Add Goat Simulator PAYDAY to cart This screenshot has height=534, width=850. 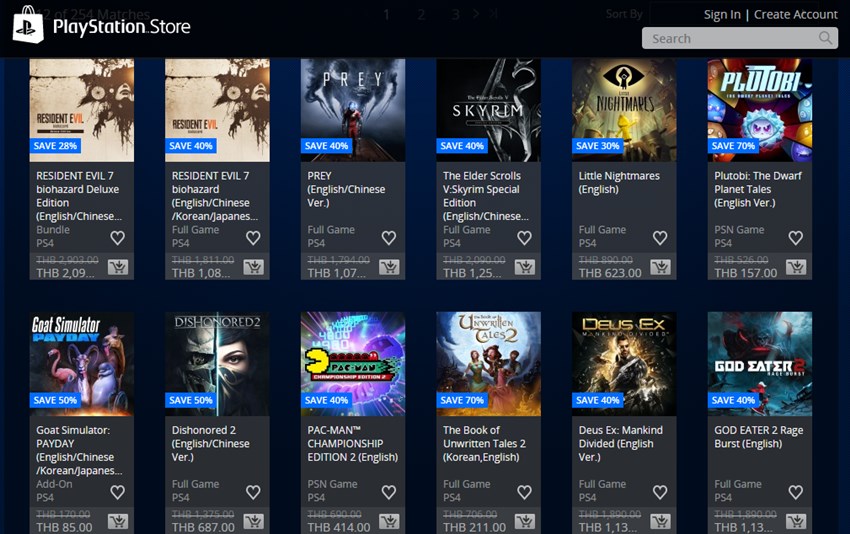[x=118, y=521]
